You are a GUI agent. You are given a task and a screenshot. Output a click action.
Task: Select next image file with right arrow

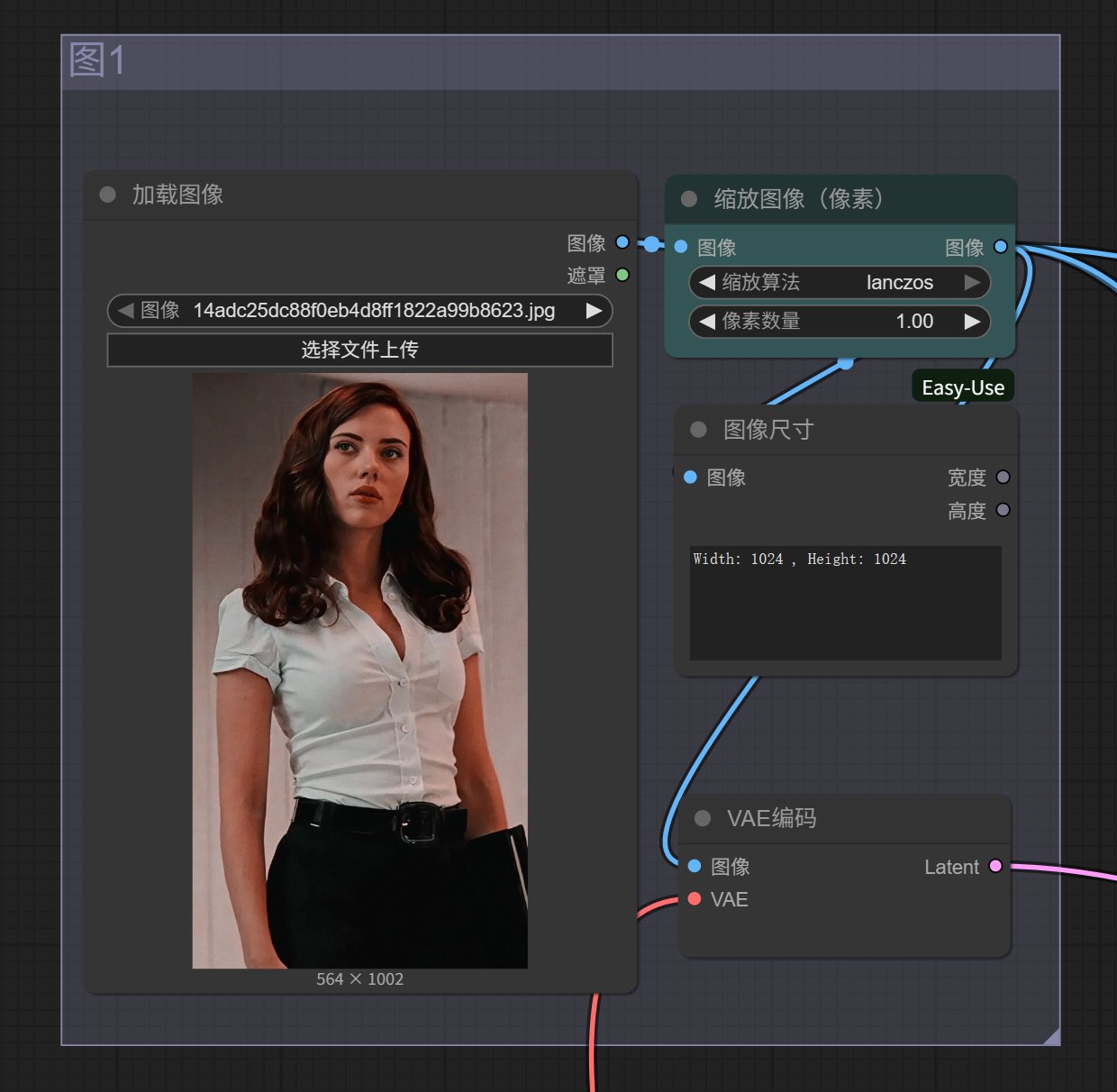(594, 311)
